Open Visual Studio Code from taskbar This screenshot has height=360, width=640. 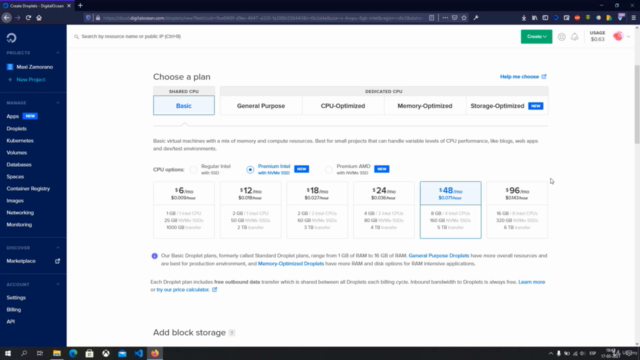tap(139, 353)
